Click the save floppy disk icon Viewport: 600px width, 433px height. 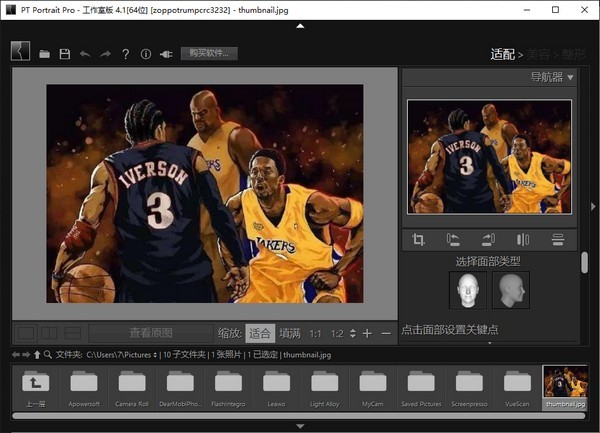click(65, 54)
